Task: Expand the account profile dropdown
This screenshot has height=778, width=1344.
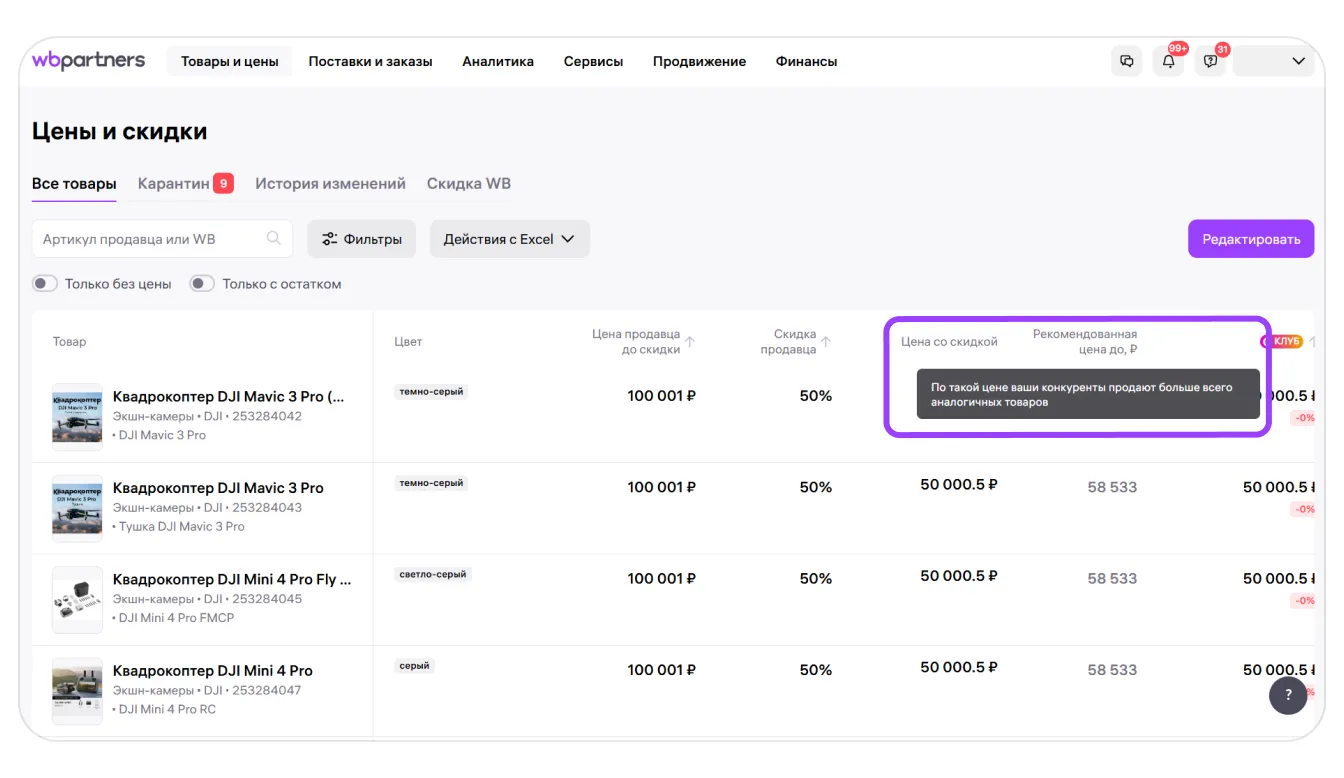Action: pyautogui.click(x=1273, y=61)
